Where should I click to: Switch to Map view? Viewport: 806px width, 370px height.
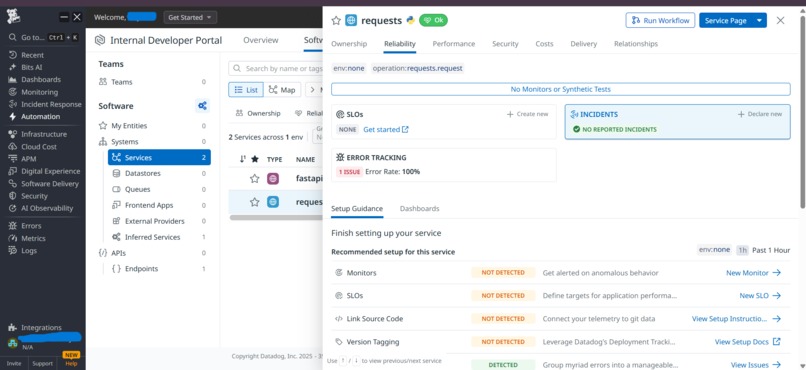(x=282, y=90)
